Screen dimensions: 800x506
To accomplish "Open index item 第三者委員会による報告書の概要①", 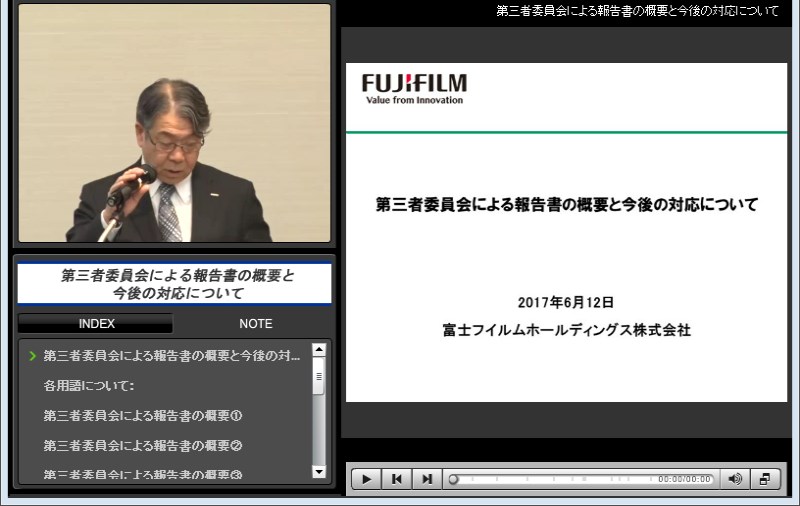I will (x=142, y=416).
